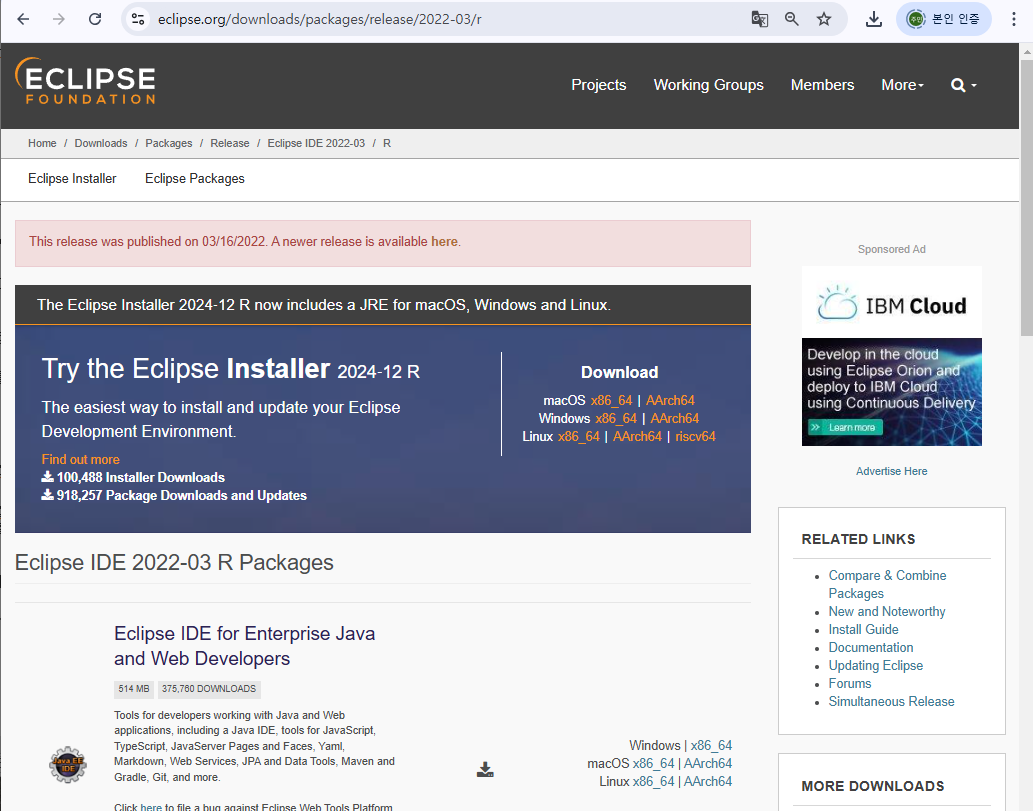Download Enterprise Java package Linux AArch64
The width and height of the screenshot is (1033, 811).
708,781
